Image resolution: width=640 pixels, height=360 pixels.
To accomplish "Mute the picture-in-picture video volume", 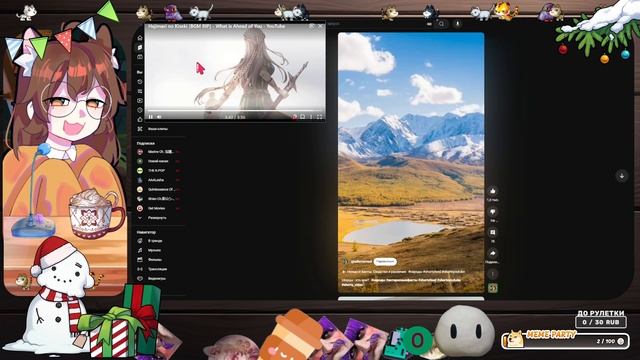I will pyautogui.click(x=159, y=117).
